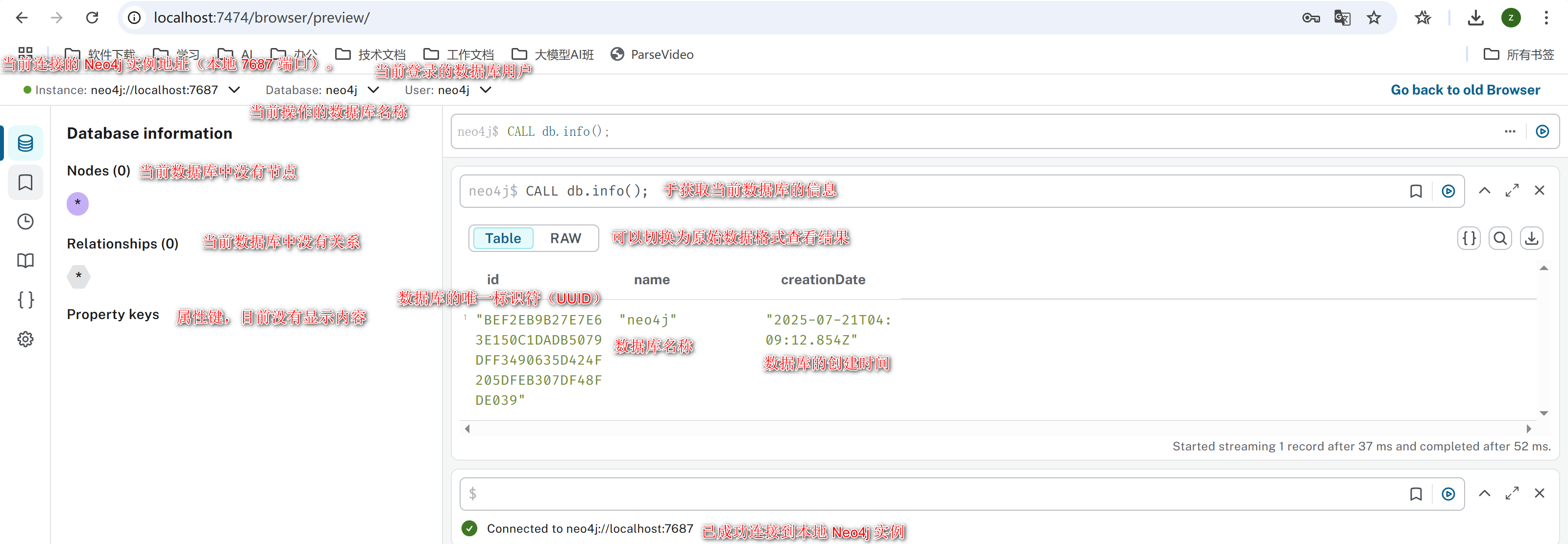Collapse the db.info result frame
Viewport: 1568px width, 544px height.
tap(1485, 191)
